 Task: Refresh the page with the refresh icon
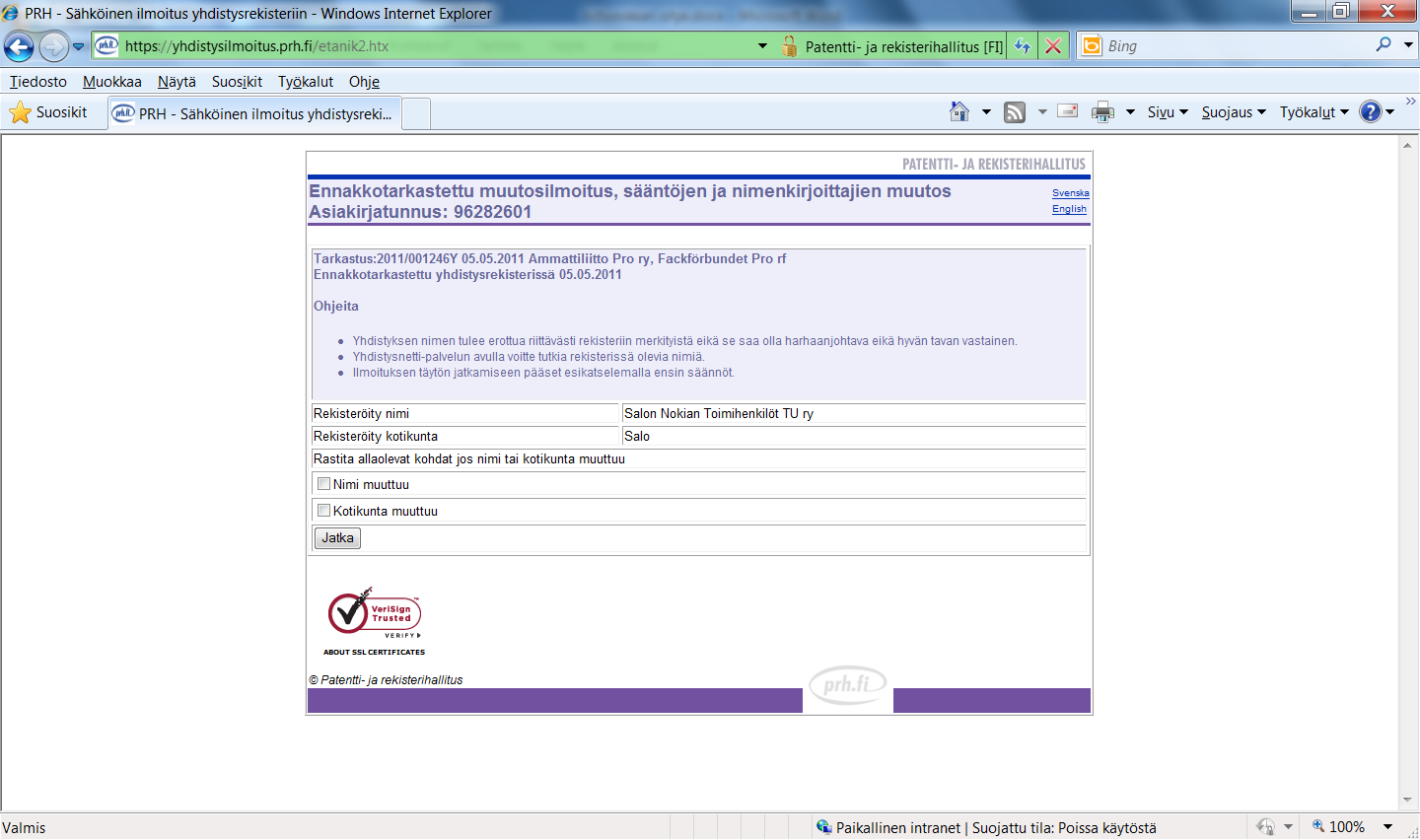1023,46
